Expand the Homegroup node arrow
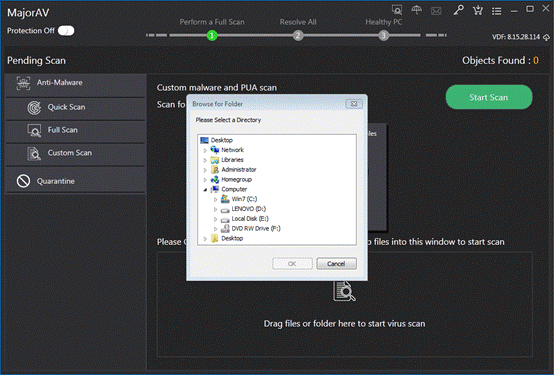The image size is (554, 375). (x=205, y=180)
